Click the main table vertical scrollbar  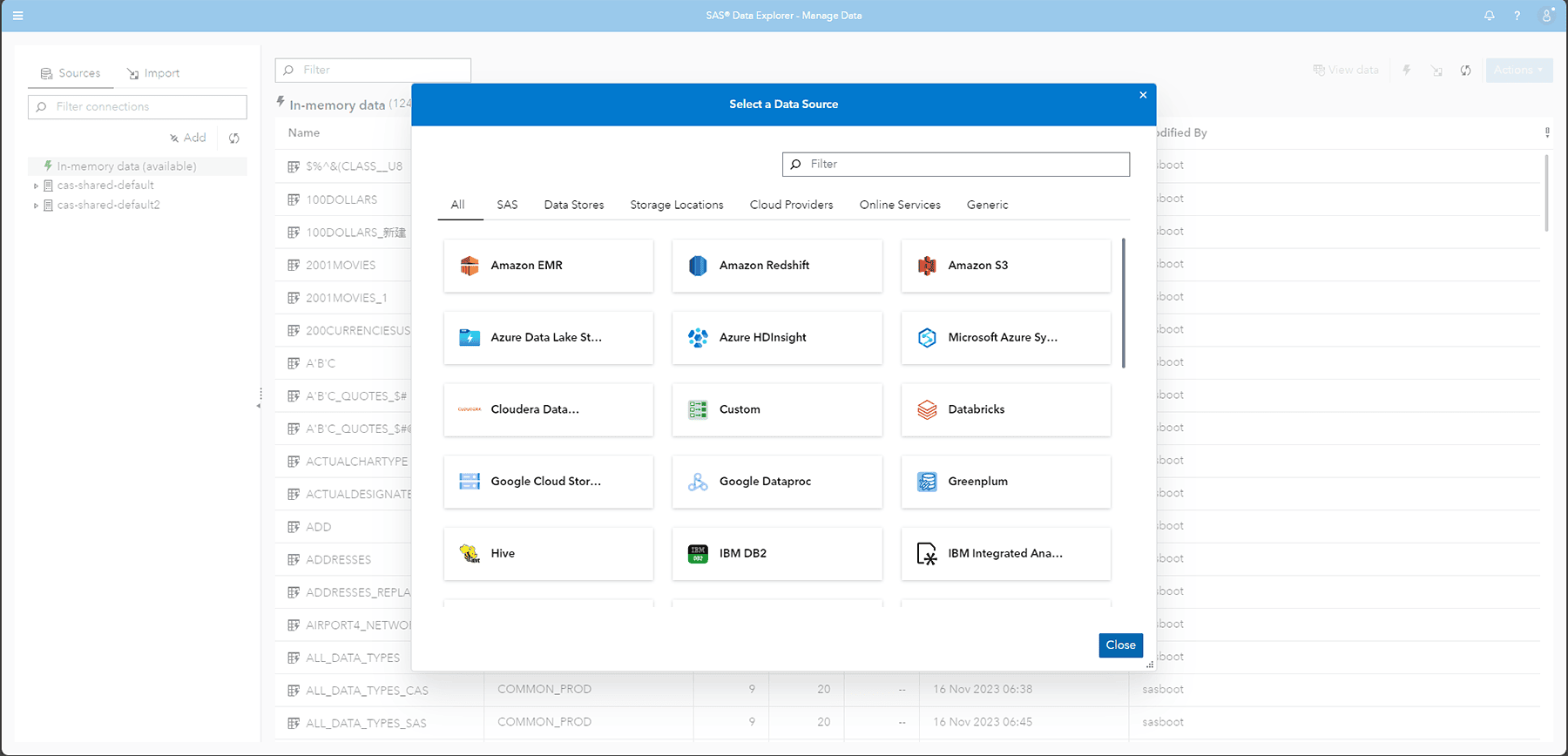[1547, 193]
